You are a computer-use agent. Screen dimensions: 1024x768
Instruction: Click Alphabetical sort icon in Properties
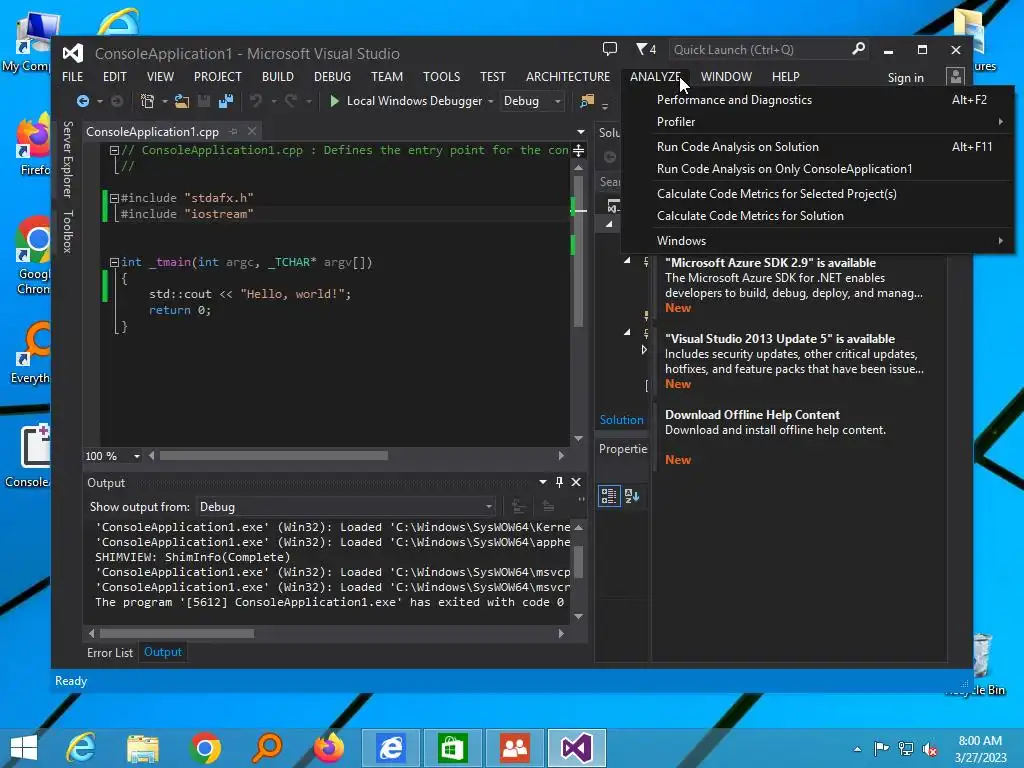pos(632,496)
